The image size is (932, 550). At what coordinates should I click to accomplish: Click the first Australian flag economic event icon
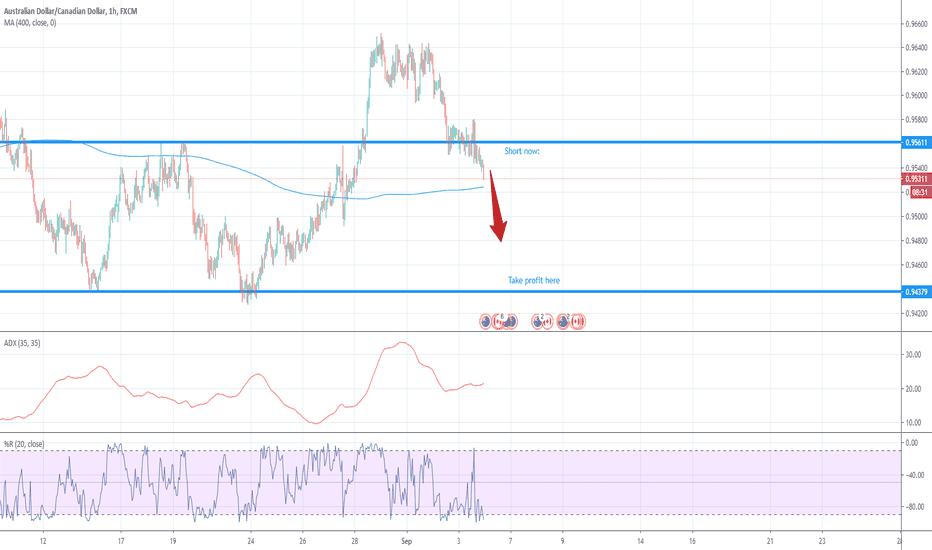tap(485, 322)
